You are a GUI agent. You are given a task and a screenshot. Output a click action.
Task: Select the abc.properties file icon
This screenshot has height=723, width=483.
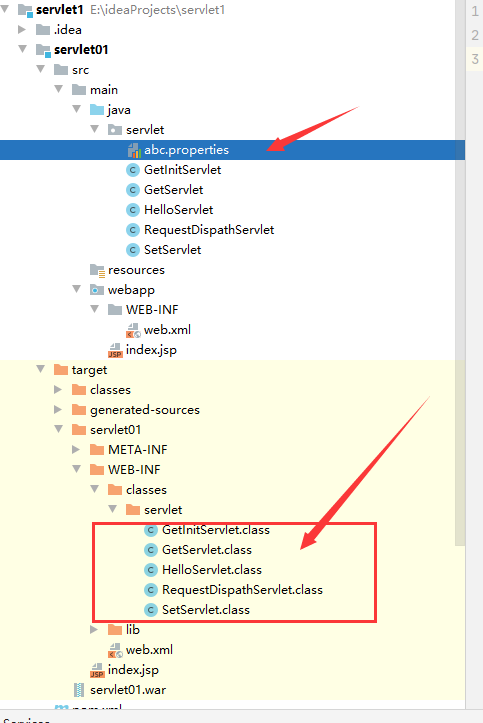click(x=134, y=150)
